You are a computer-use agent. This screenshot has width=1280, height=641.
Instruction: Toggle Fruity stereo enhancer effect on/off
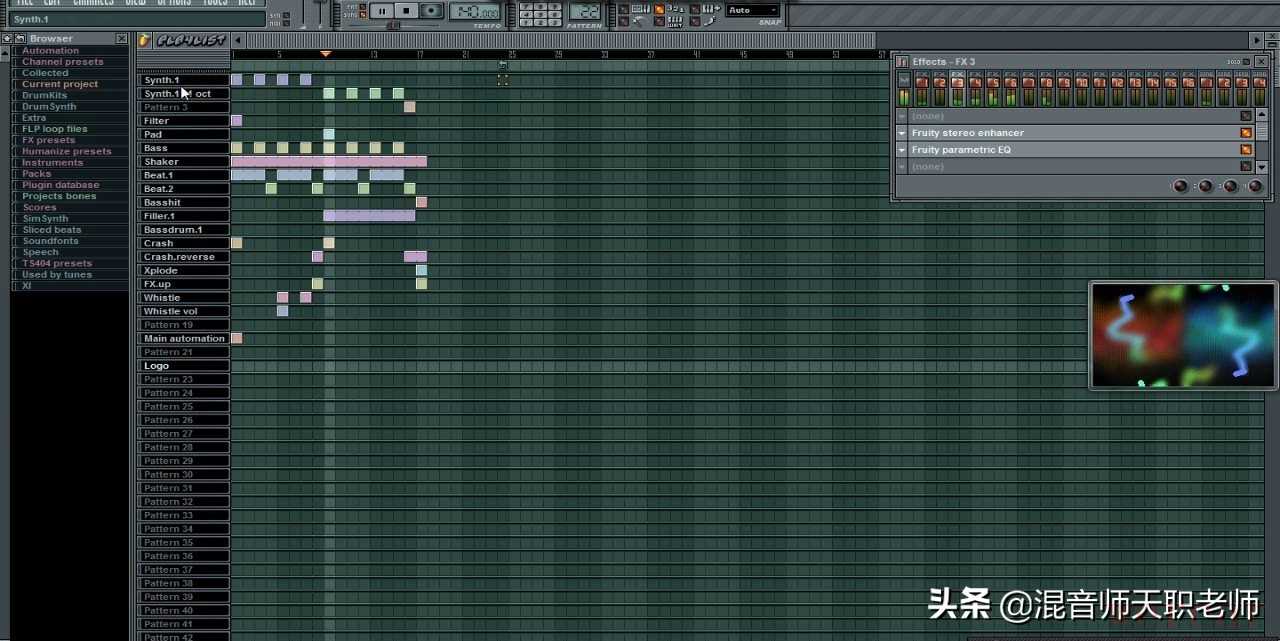tap(1246, 133)
